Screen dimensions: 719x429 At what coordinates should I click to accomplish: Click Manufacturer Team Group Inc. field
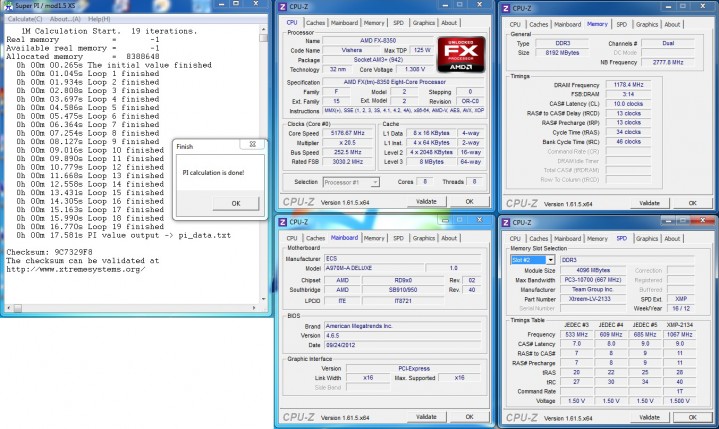click(590, 290)
